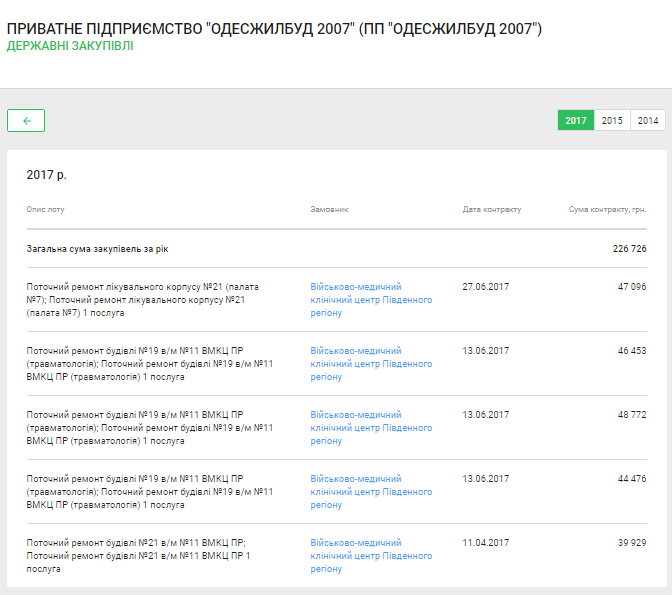Open the 2014 year tab

(x=648, y=121)
